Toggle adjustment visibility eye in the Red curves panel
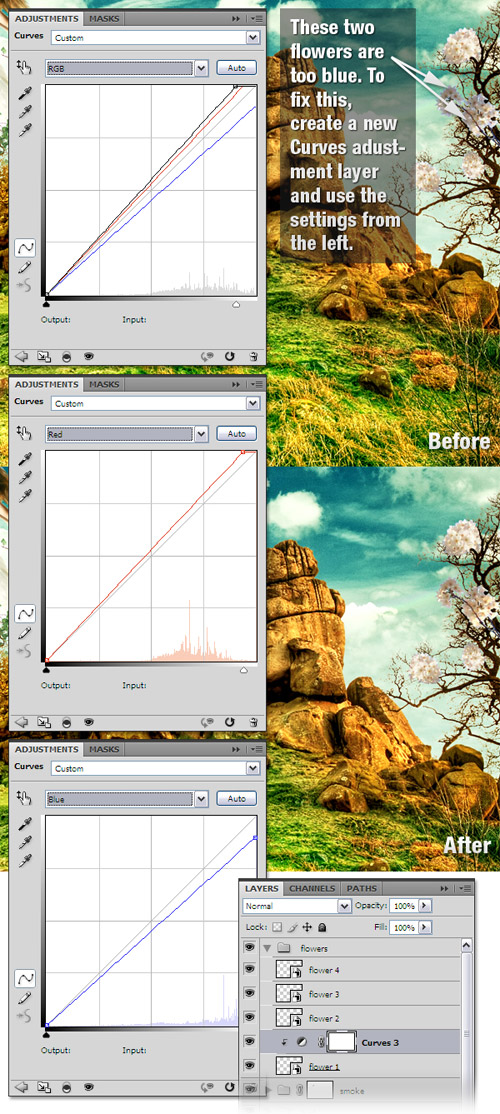 pos(89,722)
